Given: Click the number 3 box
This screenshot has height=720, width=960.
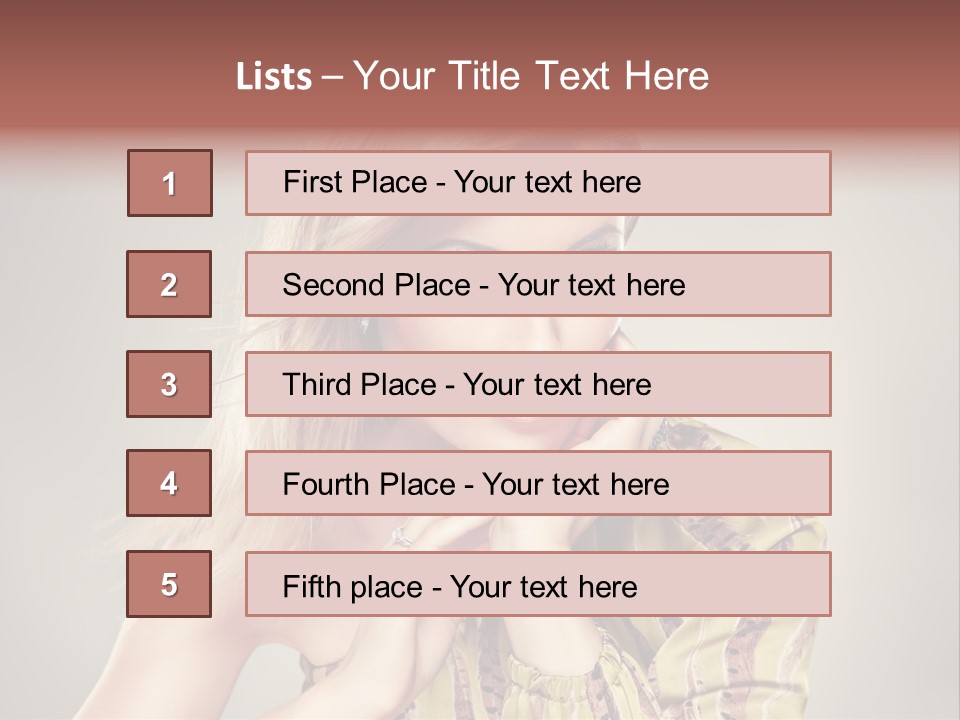Looking at the screenshot, I should (x=169, y=384).
